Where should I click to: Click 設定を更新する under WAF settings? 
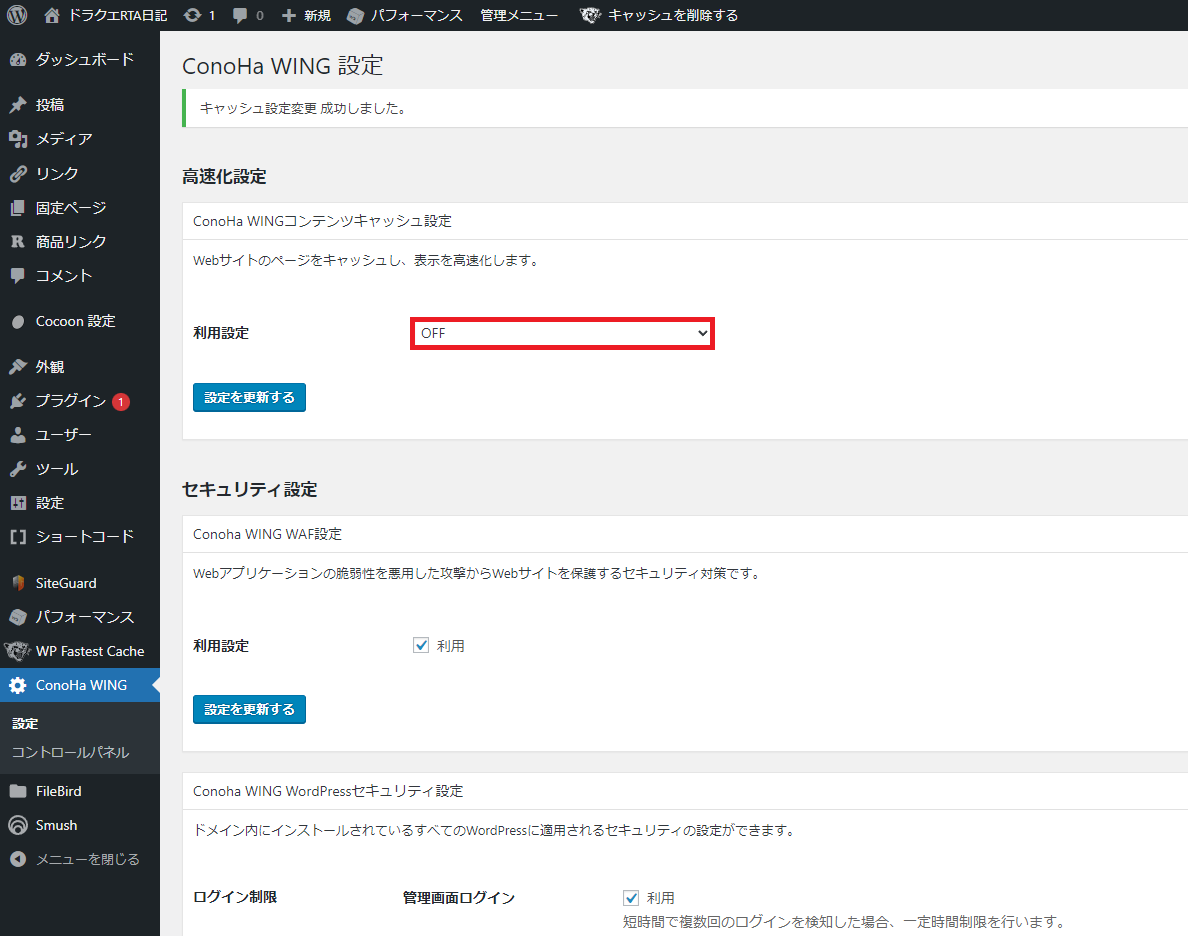pos(249,709)
